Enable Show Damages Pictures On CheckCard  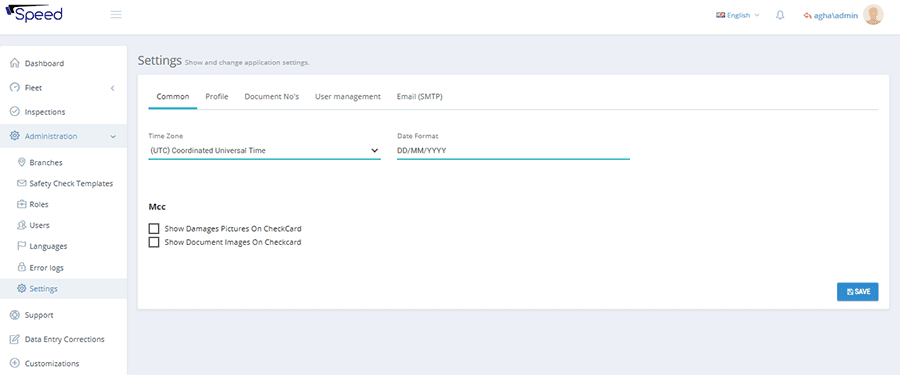[x=154, y=229]
